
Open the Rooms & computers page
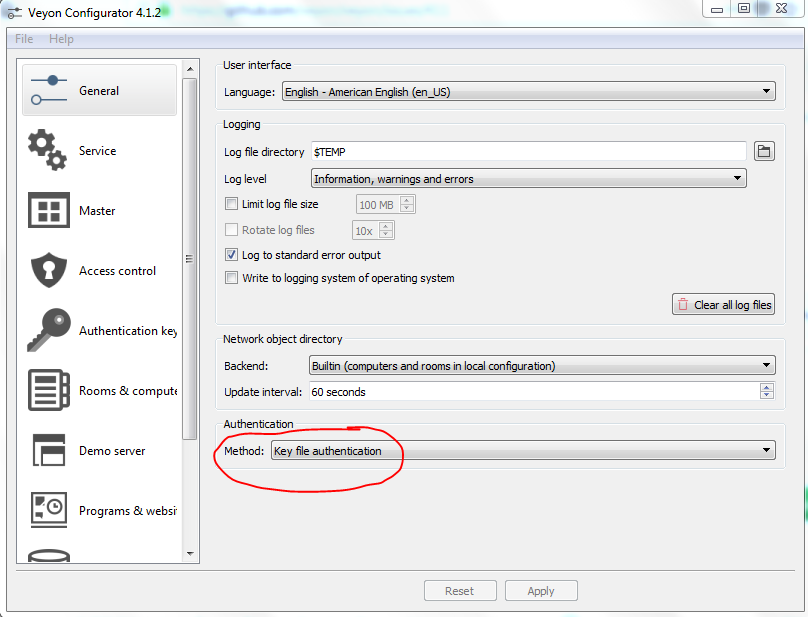tap(97, 390)
